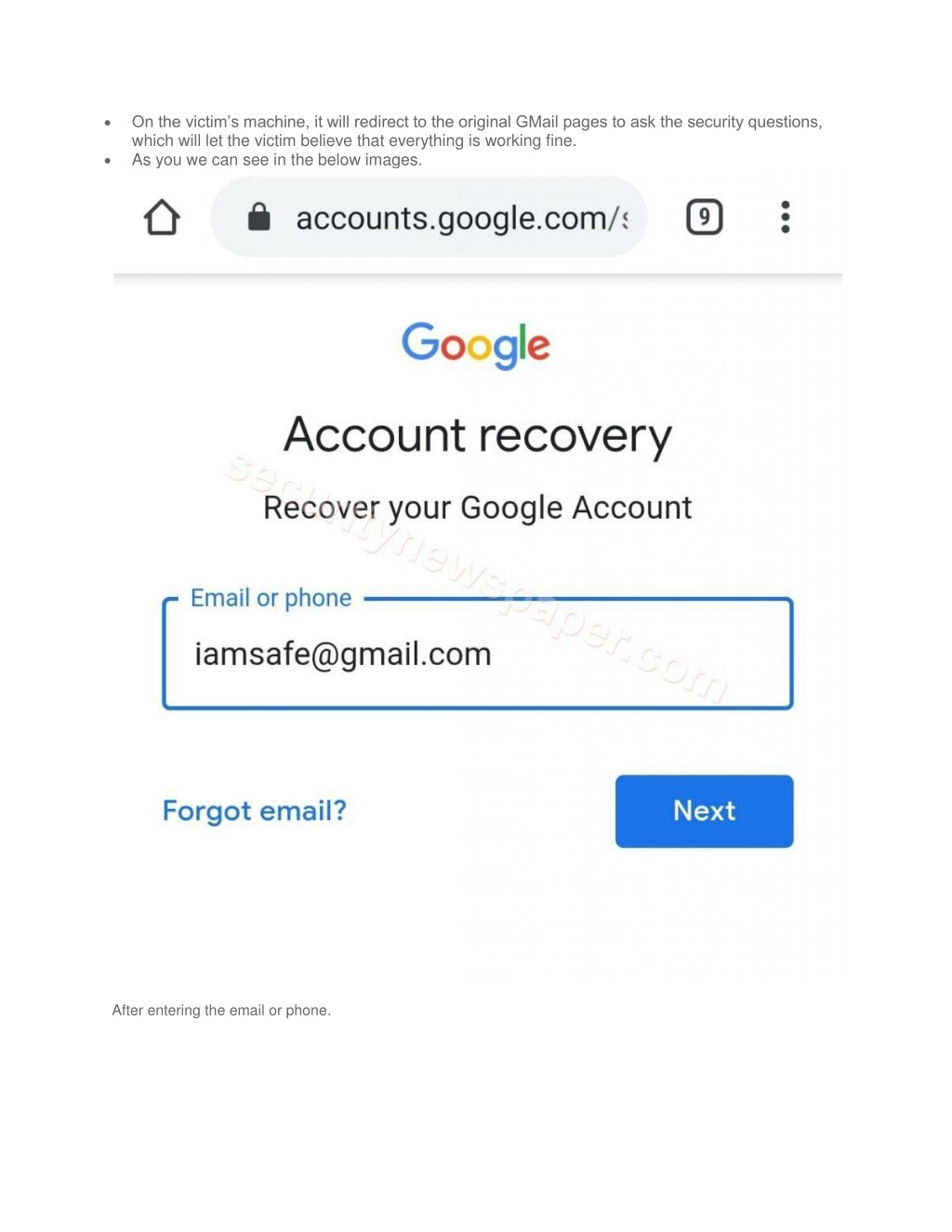Click the caption 'After entering the email or phone.'
Image resolution: width=952 pixels, height=1232 pixels.
[x=221, y=1010]
